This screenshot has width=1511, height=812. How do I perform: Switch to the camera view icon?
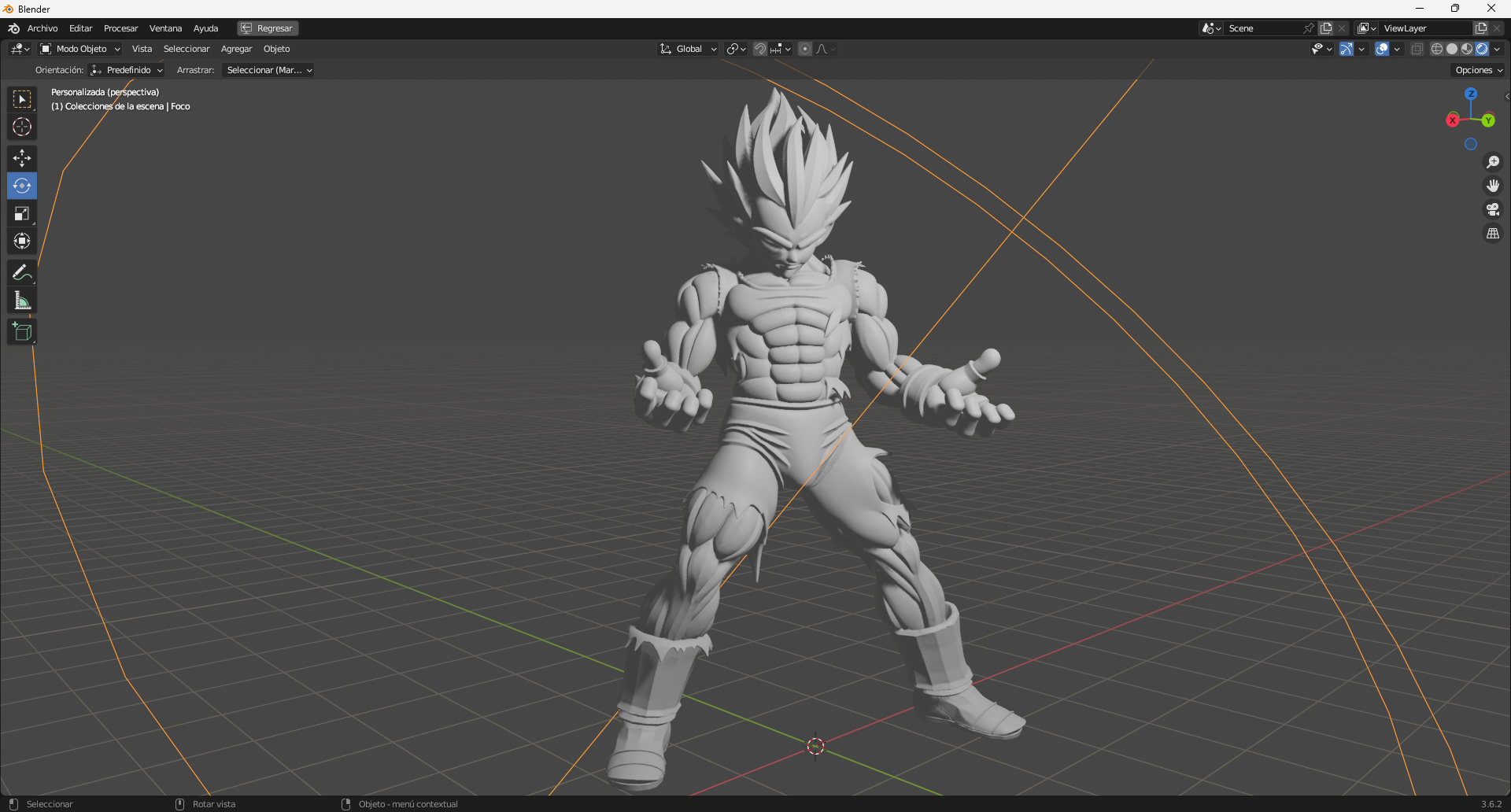[x=1493, y=209]
